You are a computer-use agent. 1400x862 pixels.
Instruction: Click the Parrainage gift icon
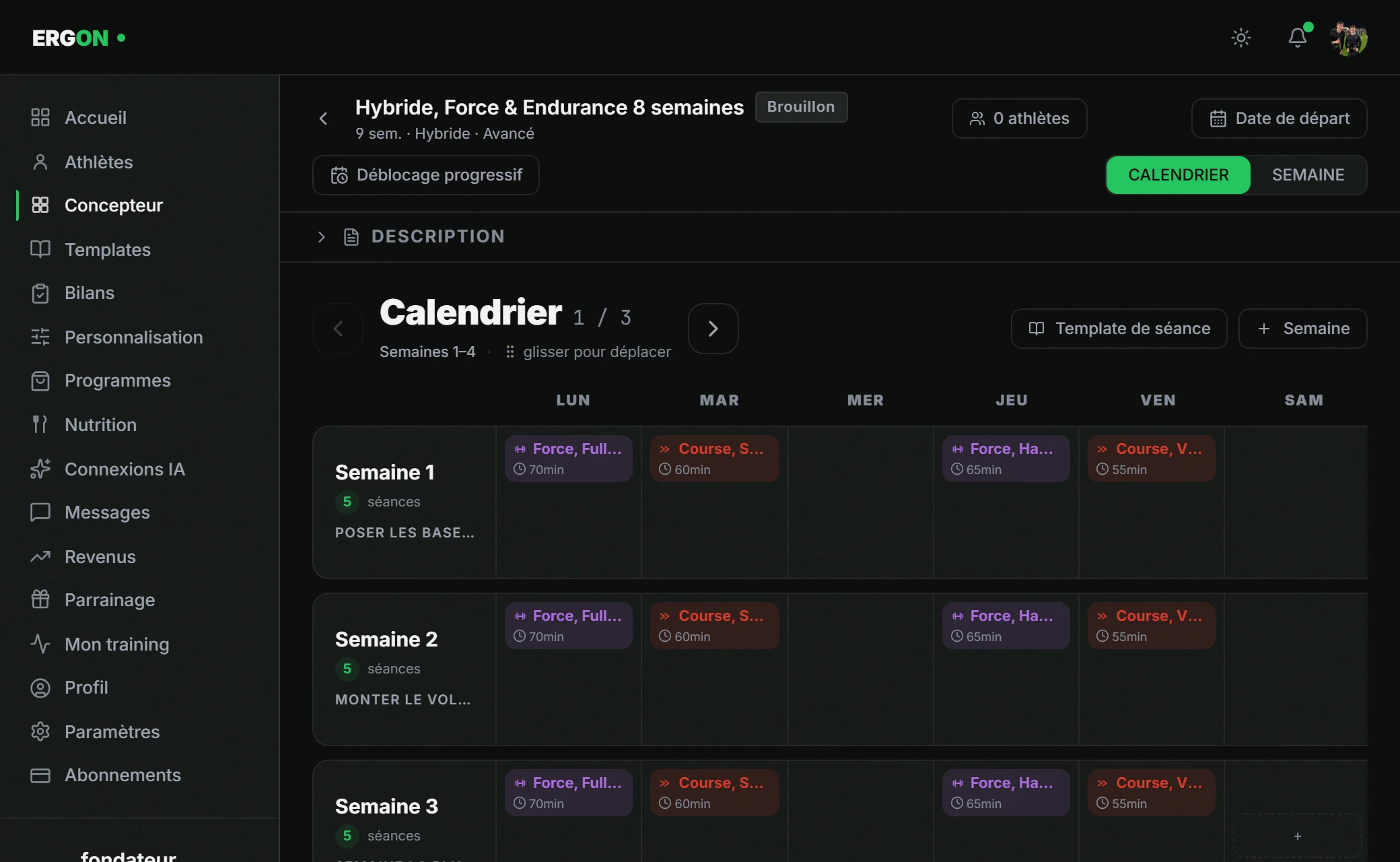(x=40, y=599)
